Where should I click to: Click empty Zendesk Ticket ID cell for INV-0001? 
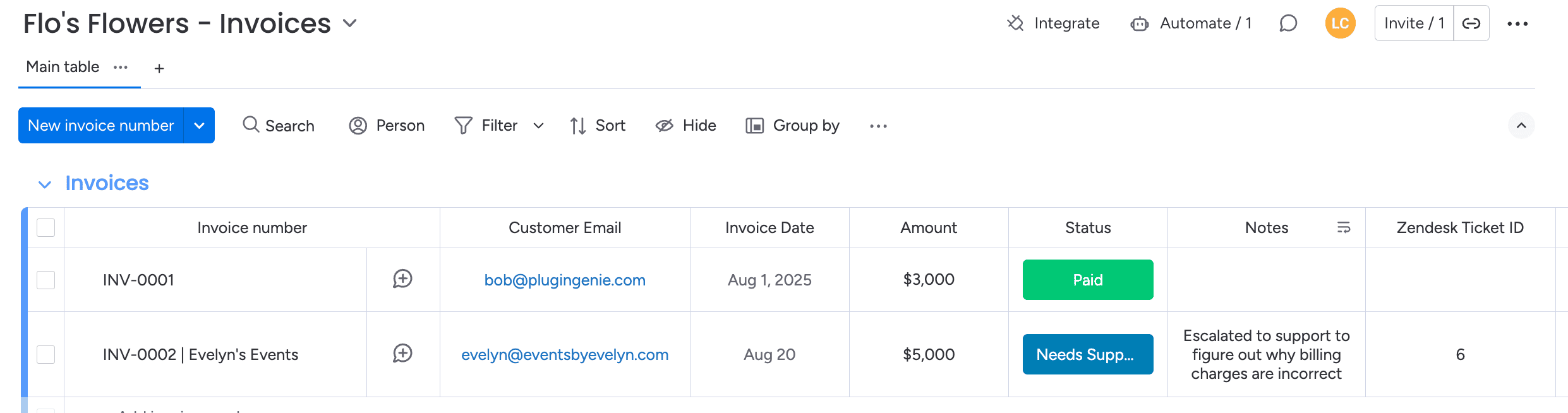pyautogui.click(x=1460, y=280)
